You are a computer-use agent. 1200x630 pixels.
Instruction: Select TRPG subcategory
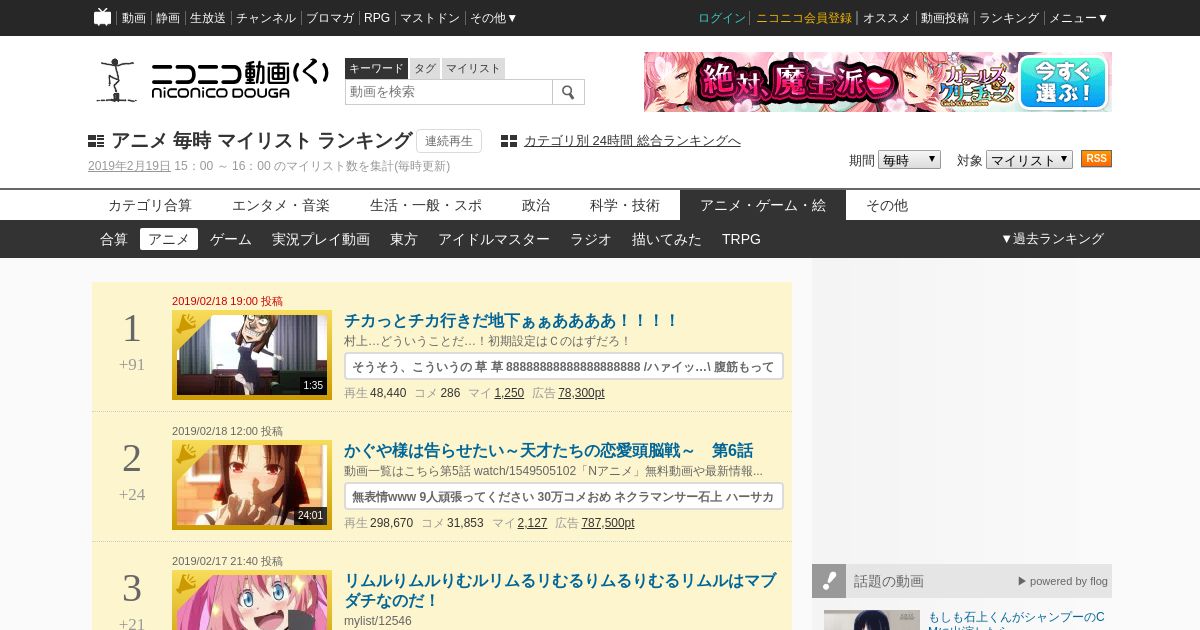coord(741,239)
